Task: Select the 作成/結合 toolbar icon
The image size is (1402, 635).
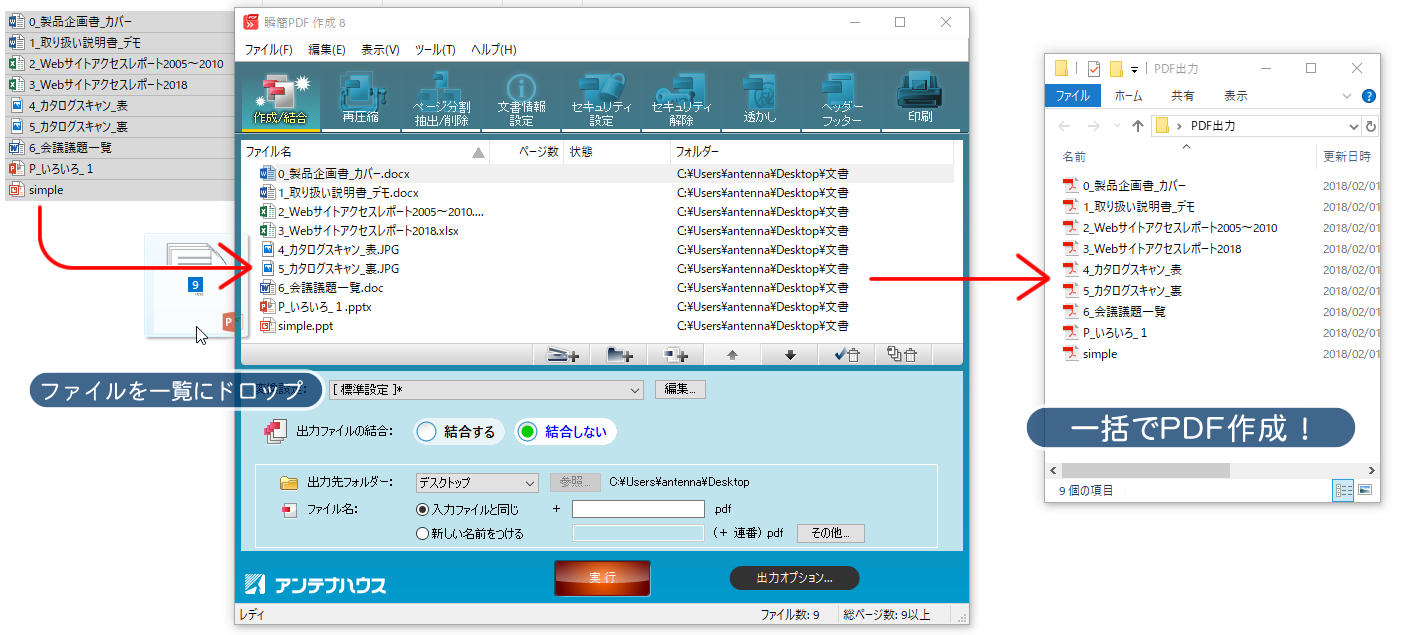Action: [x=281, y=98]
